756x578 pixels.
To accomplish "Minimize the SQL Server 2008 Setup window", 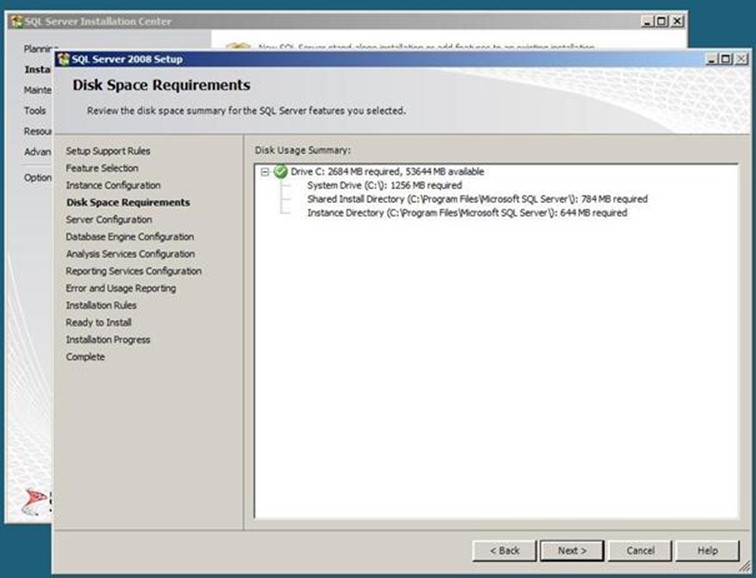I will (711, 59).
